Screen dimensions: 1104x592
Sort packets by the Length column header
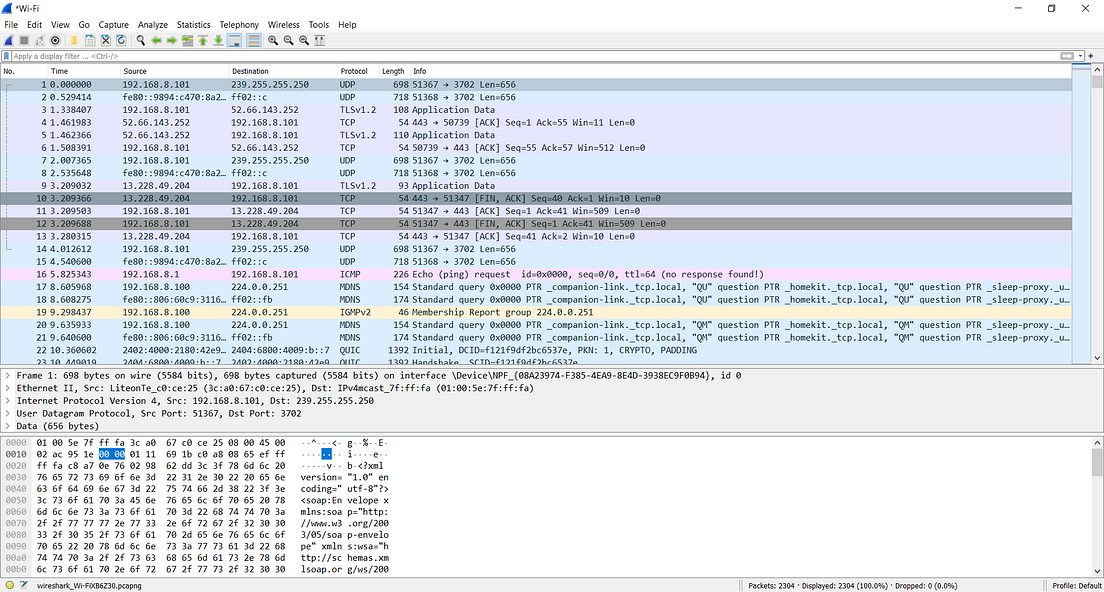[x=394, y=71]
